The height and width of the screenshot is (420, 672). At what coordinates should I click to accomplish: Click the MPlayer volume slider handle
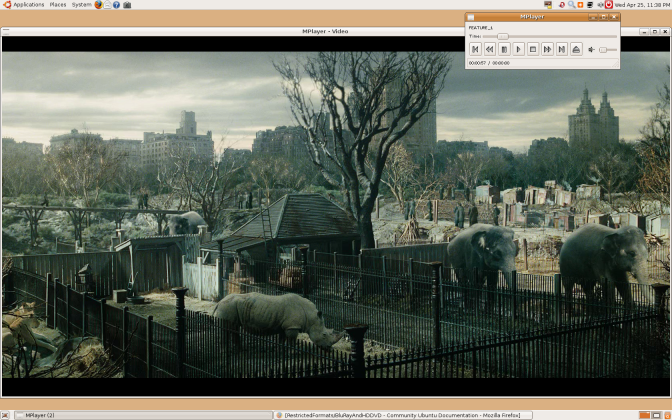coord(603,50)
